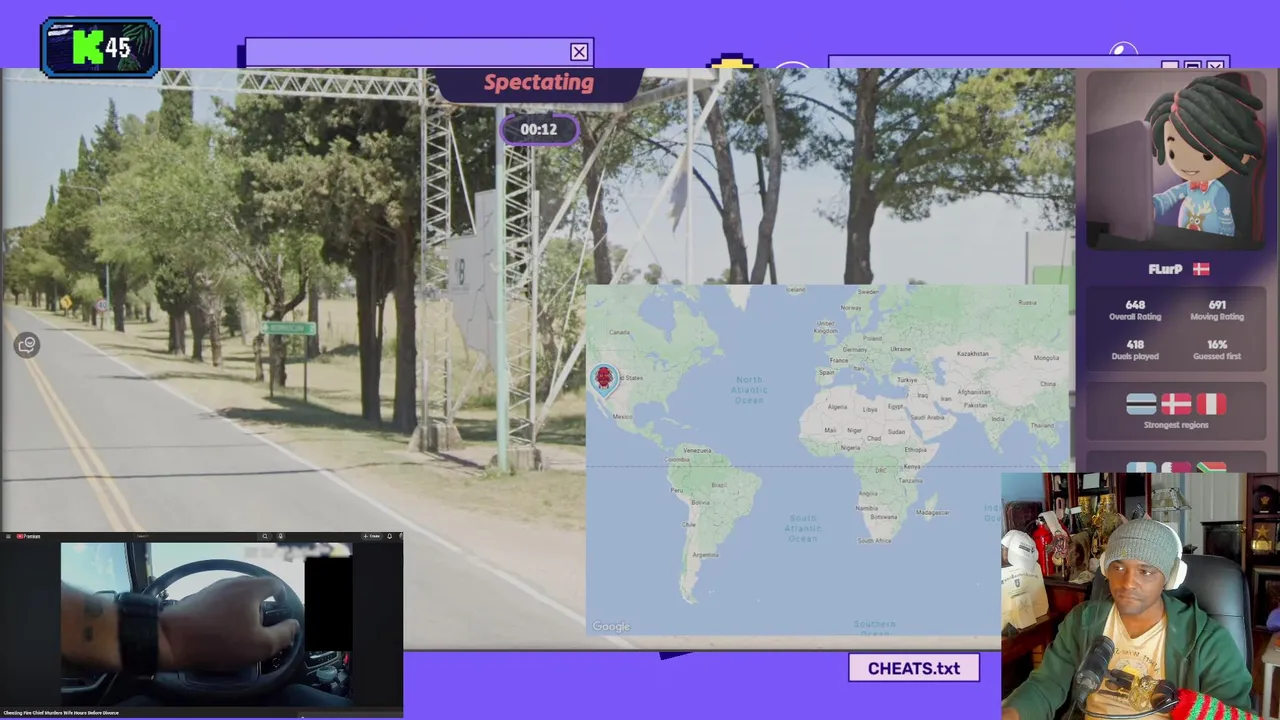
Task: Focus the YouTube search field
Action: coord(197,536)
